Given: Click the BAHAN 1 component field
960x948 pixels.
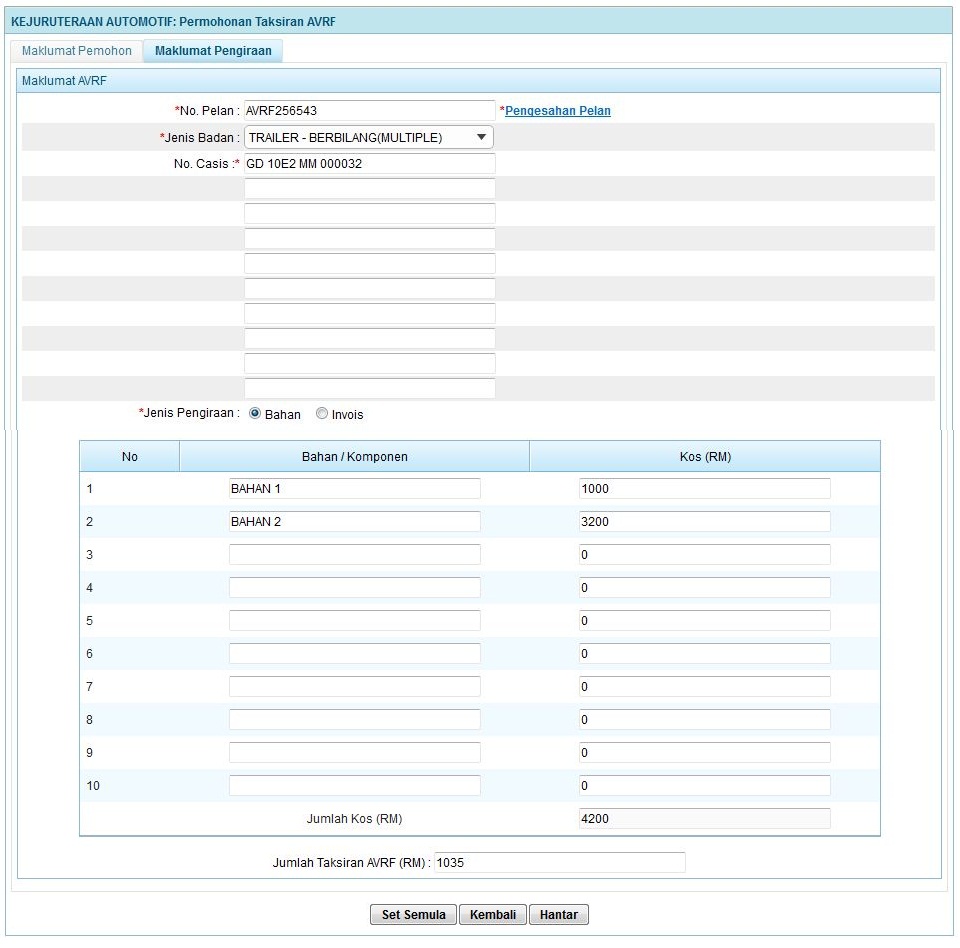Looking at the screenshot, I should point(354,489).
